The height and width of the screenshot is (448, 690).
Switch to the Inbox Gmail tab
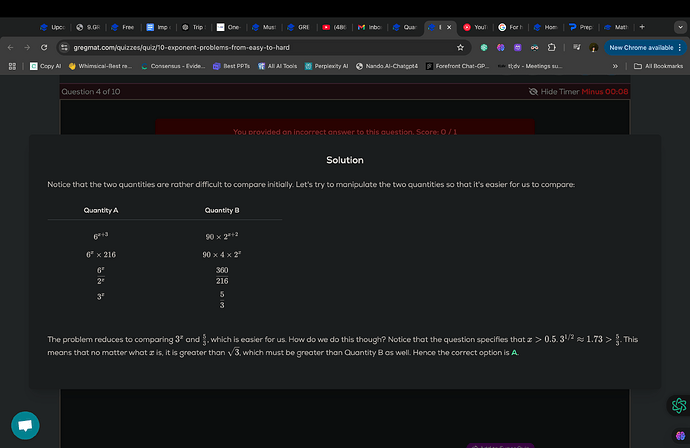point(370,27)
